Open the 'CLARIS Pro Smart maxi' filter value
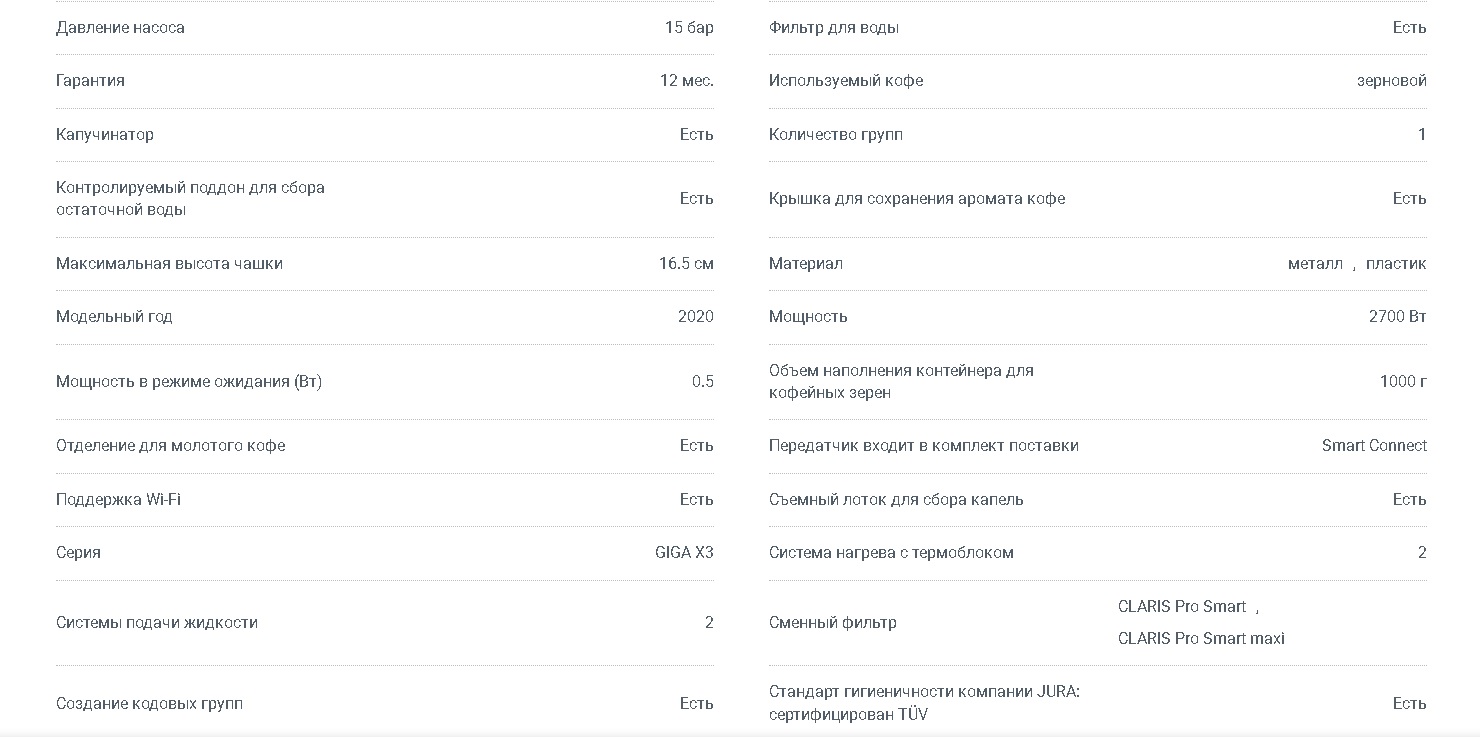The width and height of the screenshot is (1480, 738). (x=1201, y=639)
